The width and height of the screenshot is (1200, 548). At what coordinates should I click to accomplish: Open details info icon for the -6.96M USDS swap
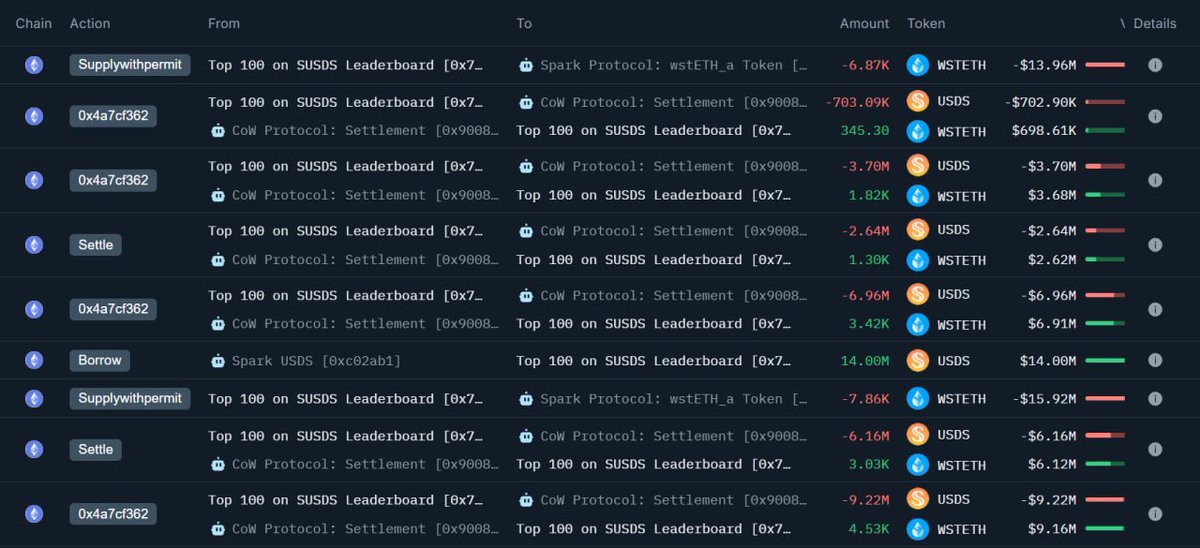click(x=1155, y=309)
